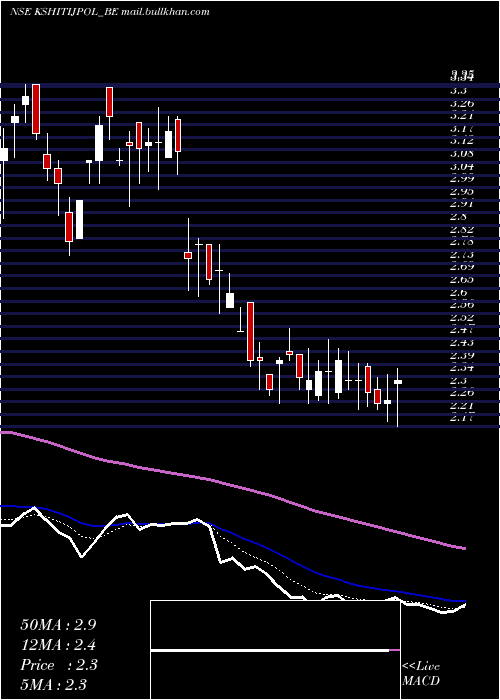Click the 2.34 price axis label
The width and height of the screenshot is (500, 700).
click(462, 368)
